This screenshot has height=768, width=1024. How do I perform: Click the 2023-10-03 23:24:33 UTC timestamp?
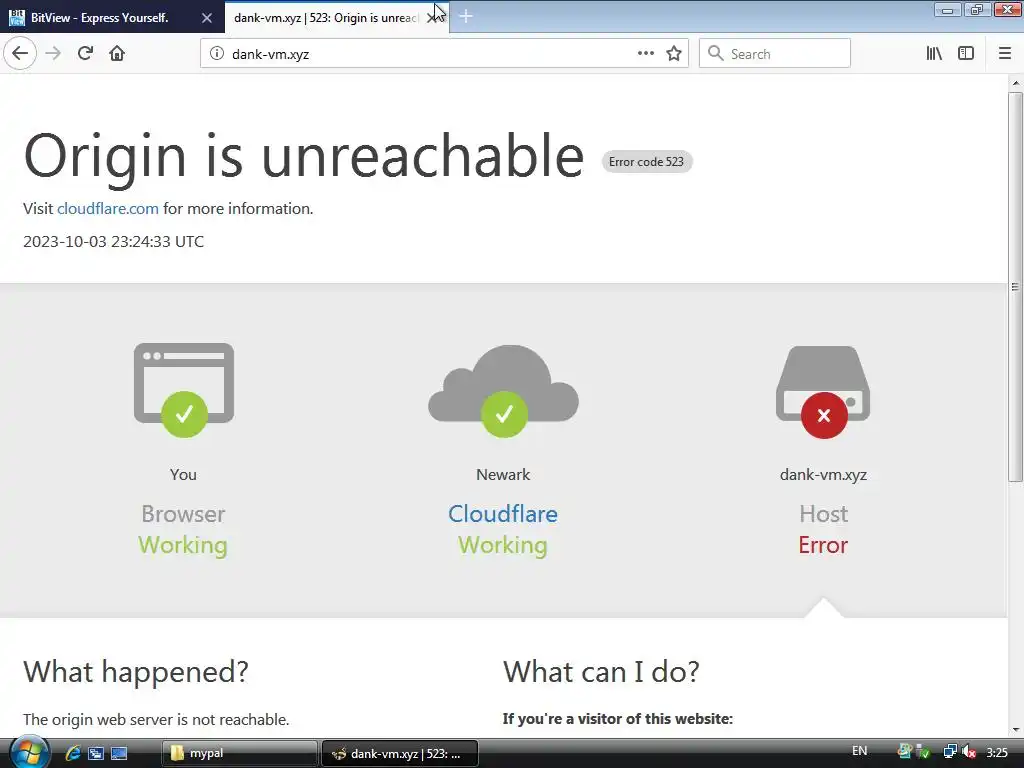coord(114,242)
